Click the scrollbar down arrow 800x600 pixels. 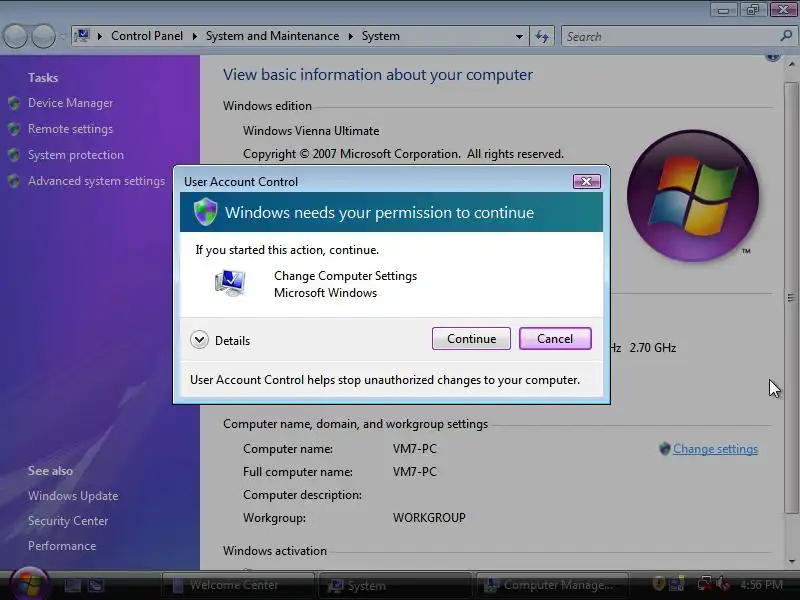(x=791, y=562)
